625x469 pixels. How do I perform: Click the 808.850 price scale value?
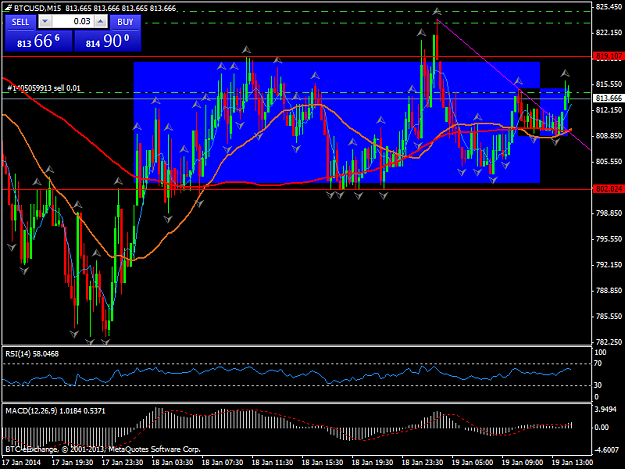(x=609, y=136)
